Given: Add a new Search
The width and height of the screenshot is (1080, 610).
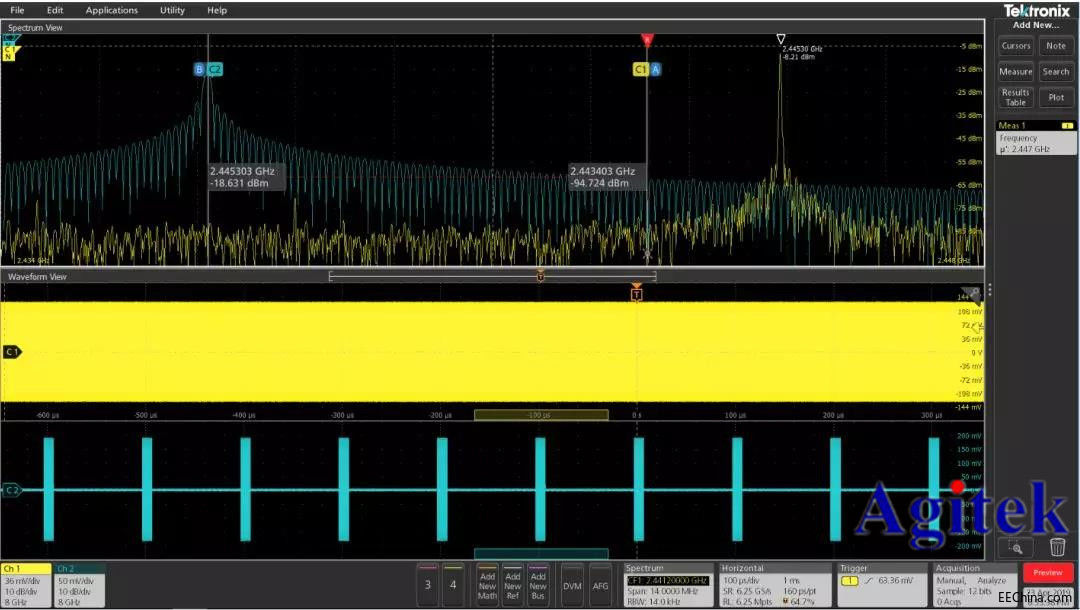Looking at the screenshot, I should point(1056,72).
